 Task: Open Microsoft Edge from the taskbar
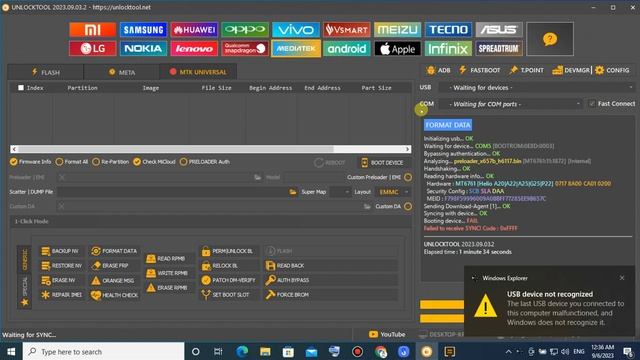[x=242, y=351]
